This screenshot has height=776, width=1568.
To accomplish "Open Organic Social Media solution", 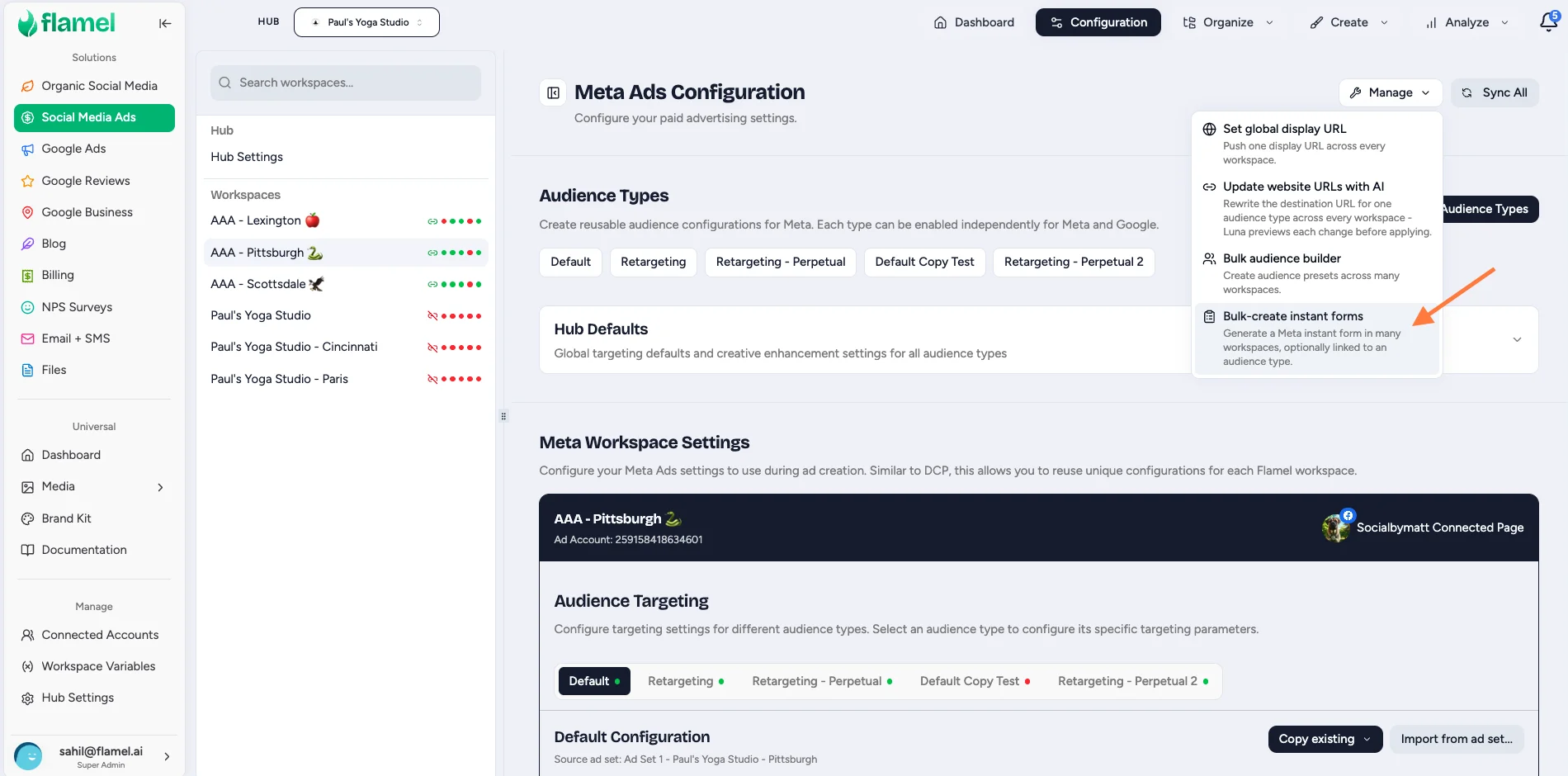I will click(94, 86).
